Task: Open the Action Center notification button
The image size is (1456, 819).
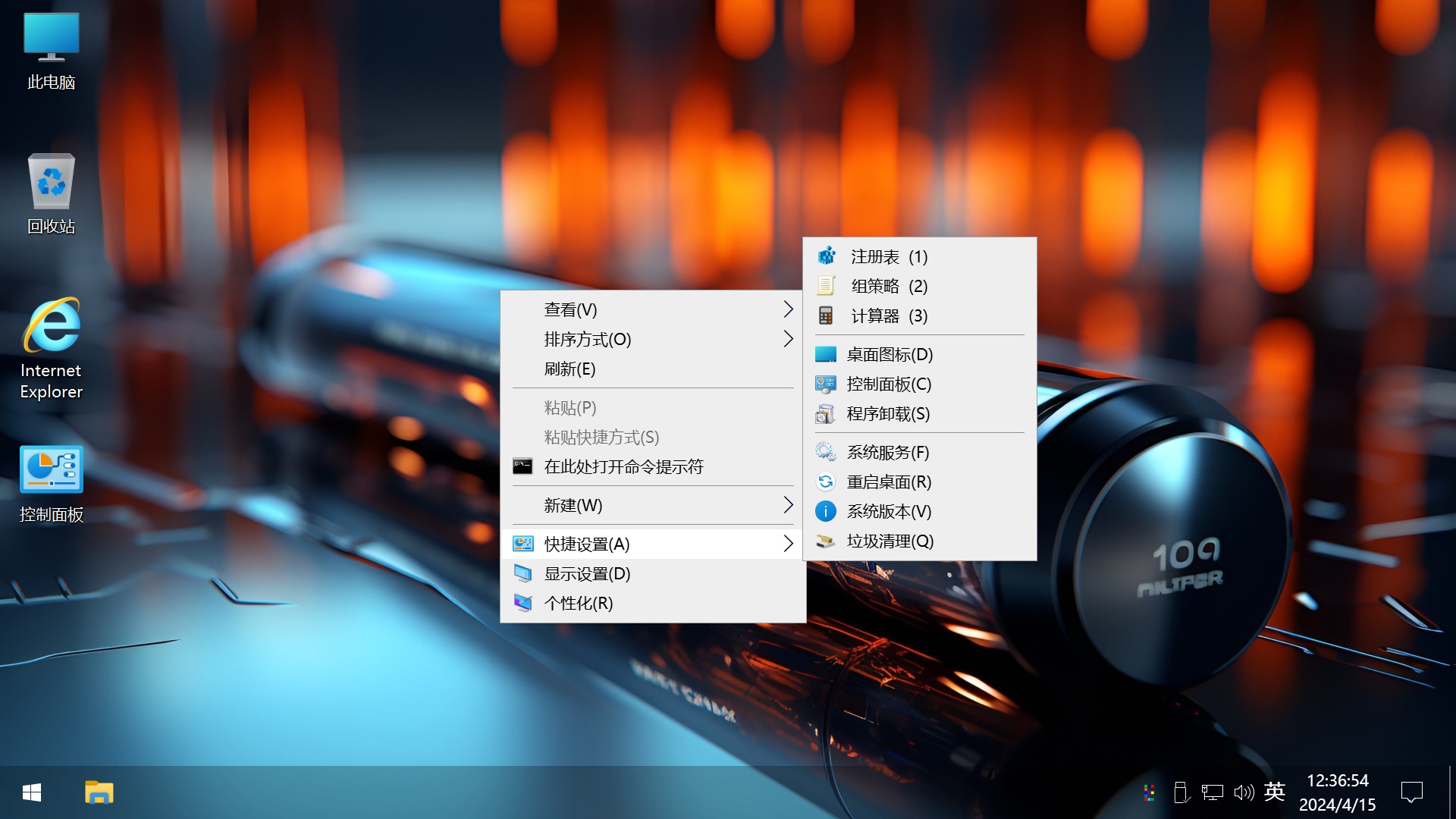Action: pyautogui.click(x=1412, y=792)
